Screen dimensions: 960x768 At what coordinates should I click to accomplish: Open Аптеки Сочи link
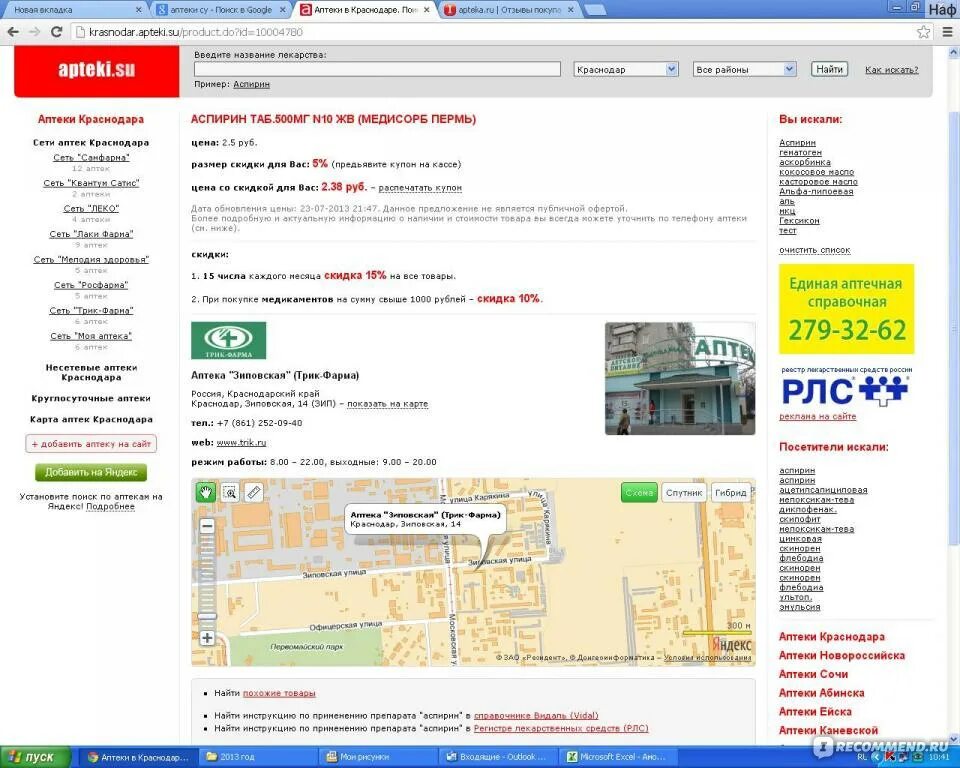(813, 674)
